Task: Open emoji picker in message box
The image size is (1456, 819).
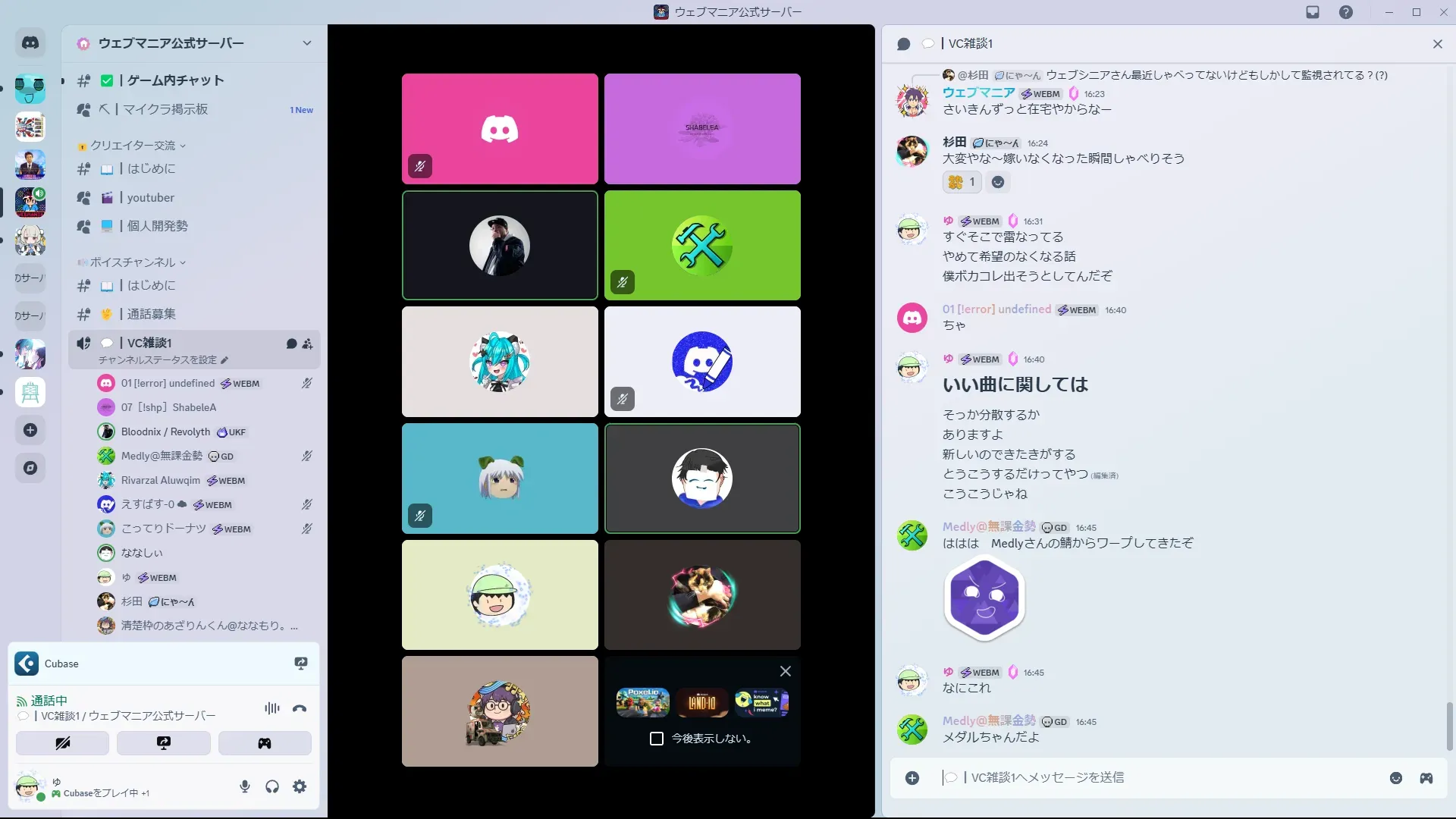Action: coord(1395,778)
